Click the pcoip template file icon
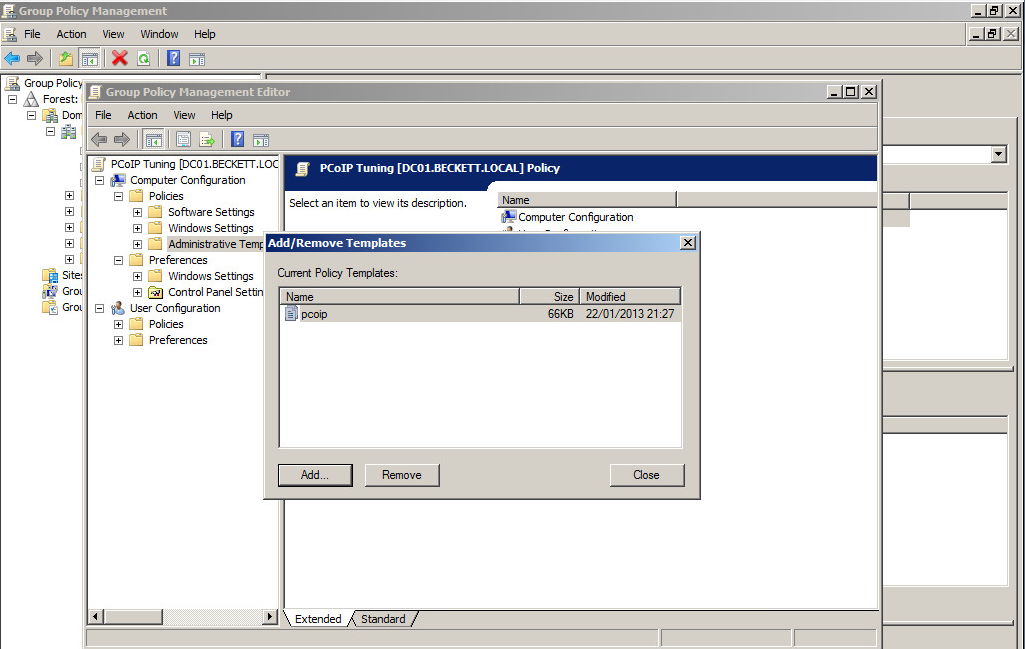 [291, 314]
